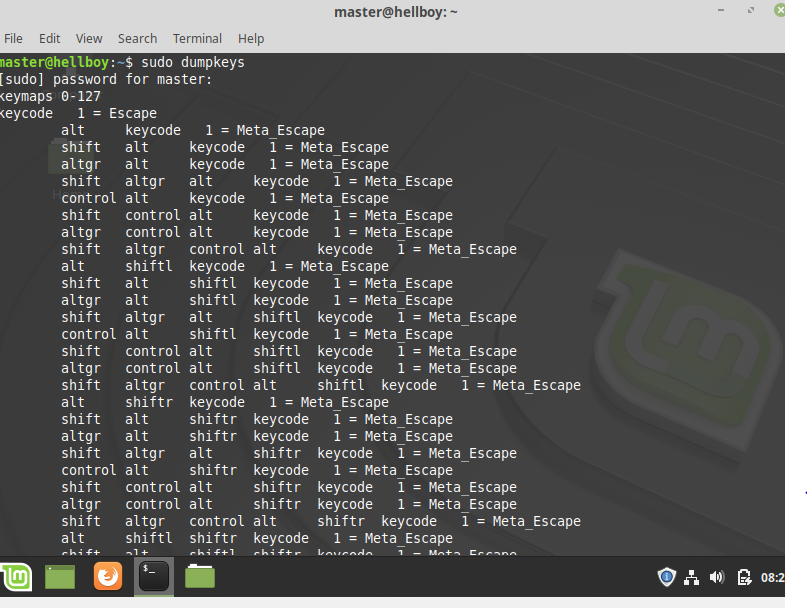Viewport: 807px width, 608px height.
Task: Click the clock in the system tray
Action: pos(773,578)
